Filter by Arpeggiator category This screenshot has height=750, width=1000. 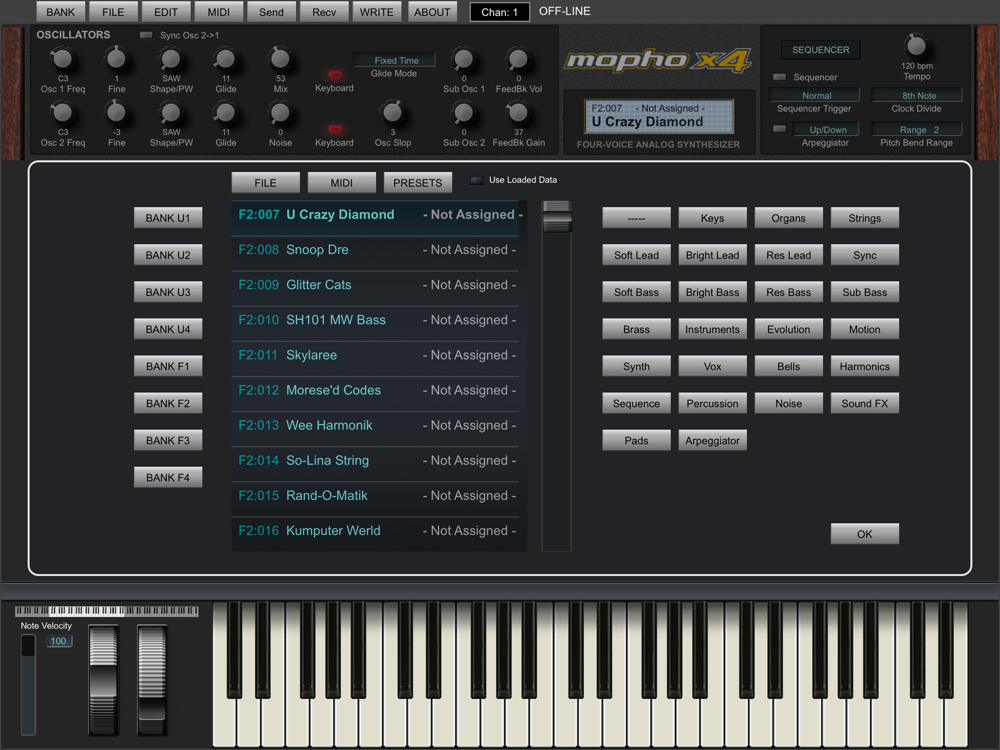(712, 440)
